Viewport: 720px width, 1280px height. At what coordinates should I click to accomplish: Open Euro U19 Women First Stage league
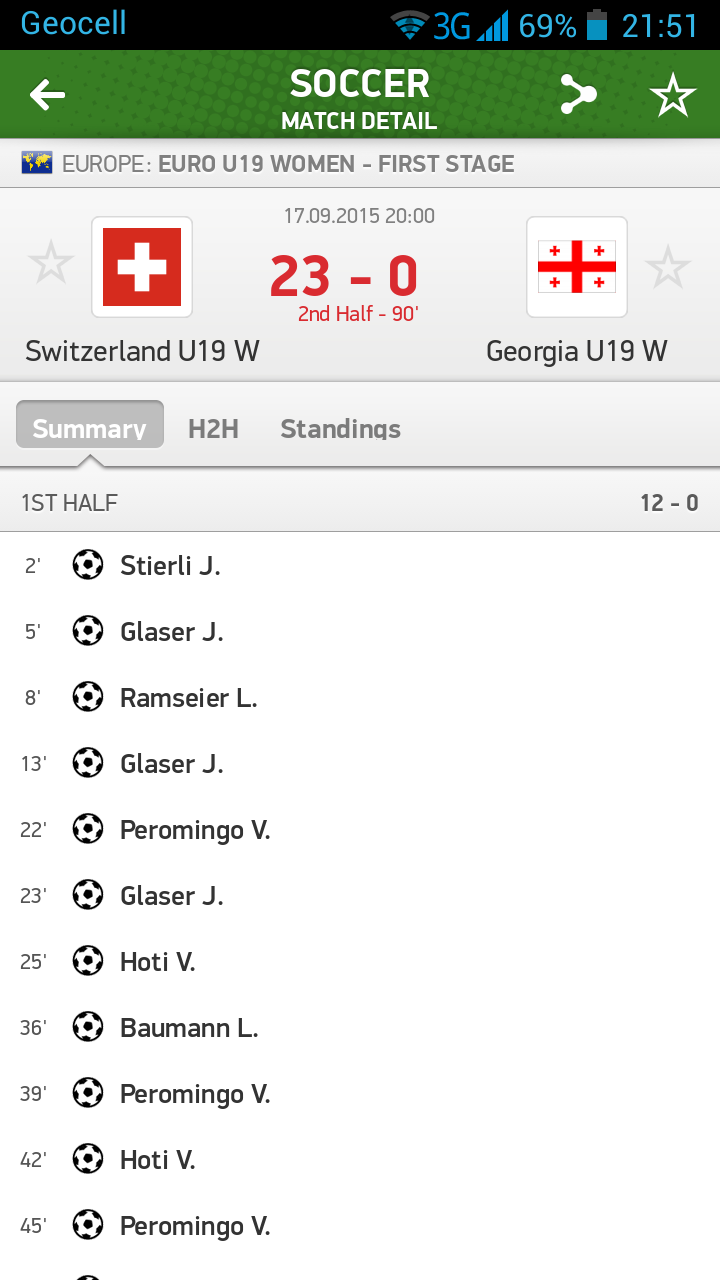coord(336,163)
